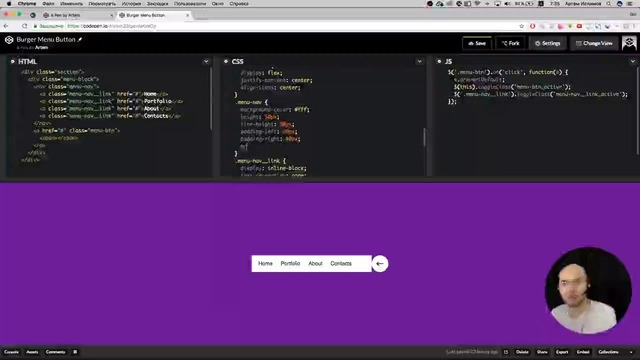Open the Файл menu
The image size is (640, 360).
tap(48, 3)
